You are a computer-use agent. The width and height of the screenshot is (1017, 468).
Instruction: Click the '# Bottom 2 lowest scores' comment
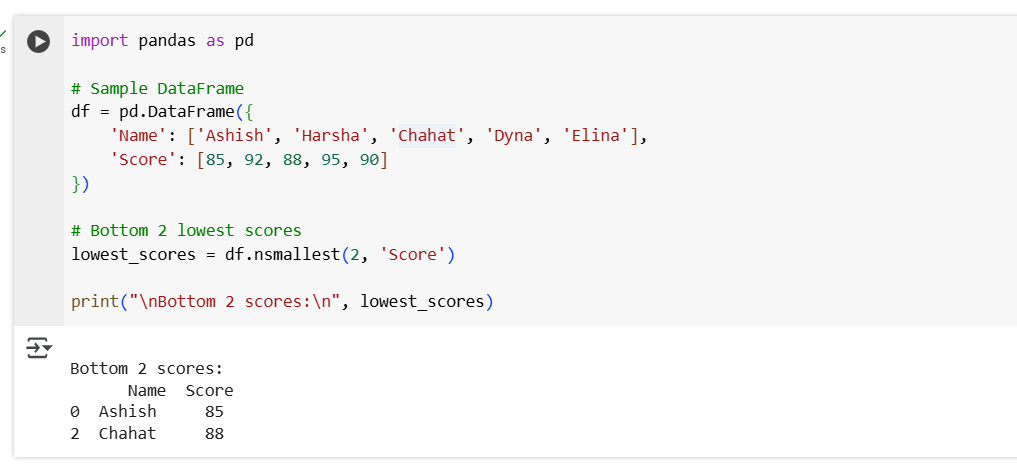pyautogui.click(x=185, y=230)
